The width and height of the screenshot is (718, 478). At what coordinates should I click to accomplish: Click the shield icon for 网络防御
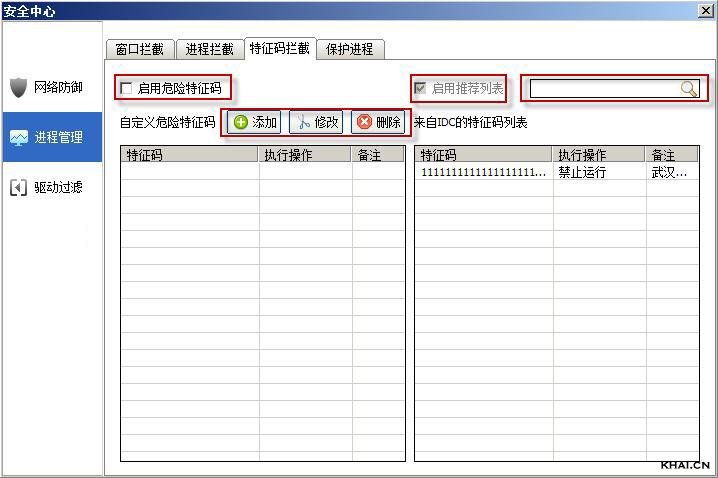(x=19, y=87)
